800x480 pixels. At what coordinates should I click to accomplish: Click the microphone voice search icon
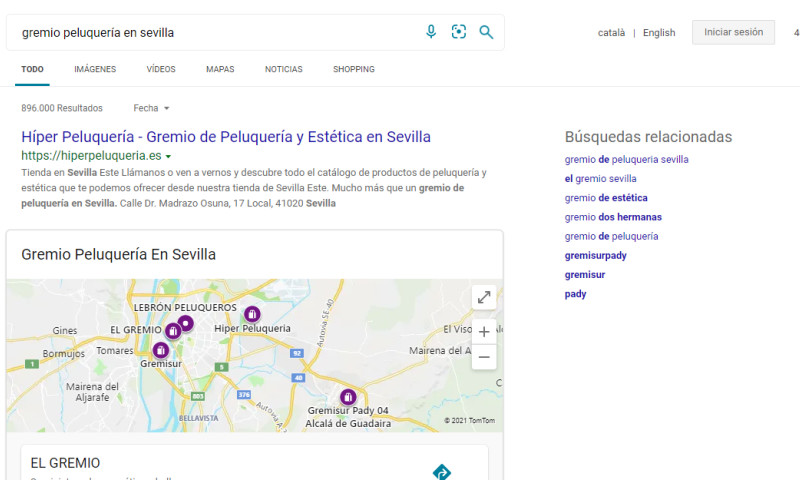pyautogui.click(x=431, y=32)
